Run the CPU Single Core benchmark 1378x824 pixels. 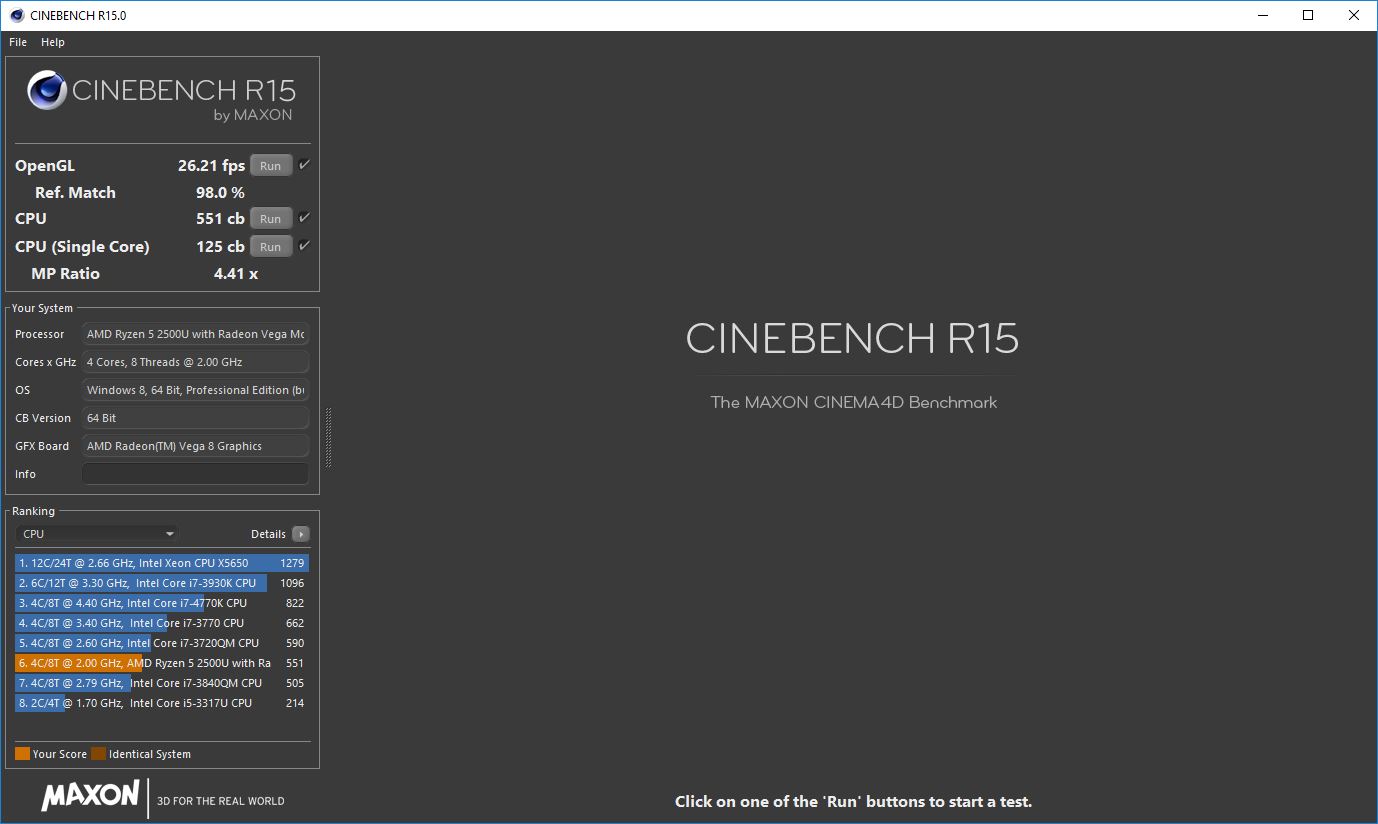coord(271,247)
